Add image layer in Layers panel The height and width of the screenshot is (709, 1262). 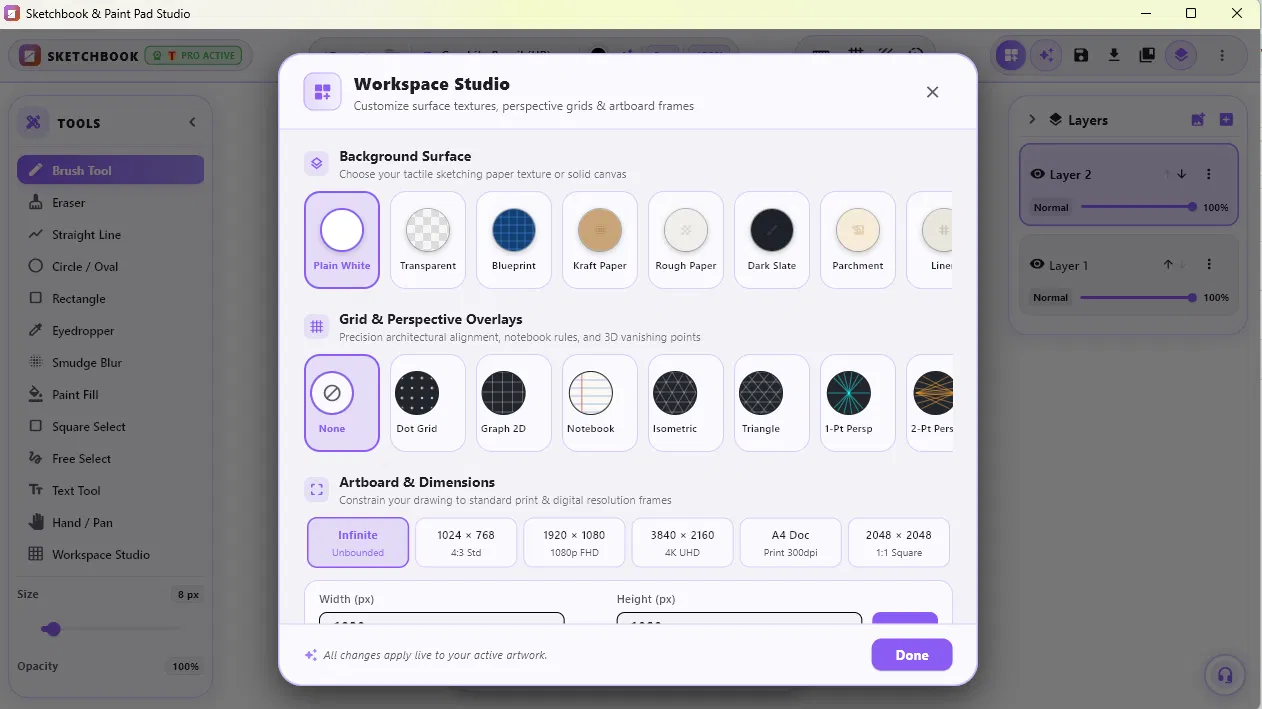1198,120
